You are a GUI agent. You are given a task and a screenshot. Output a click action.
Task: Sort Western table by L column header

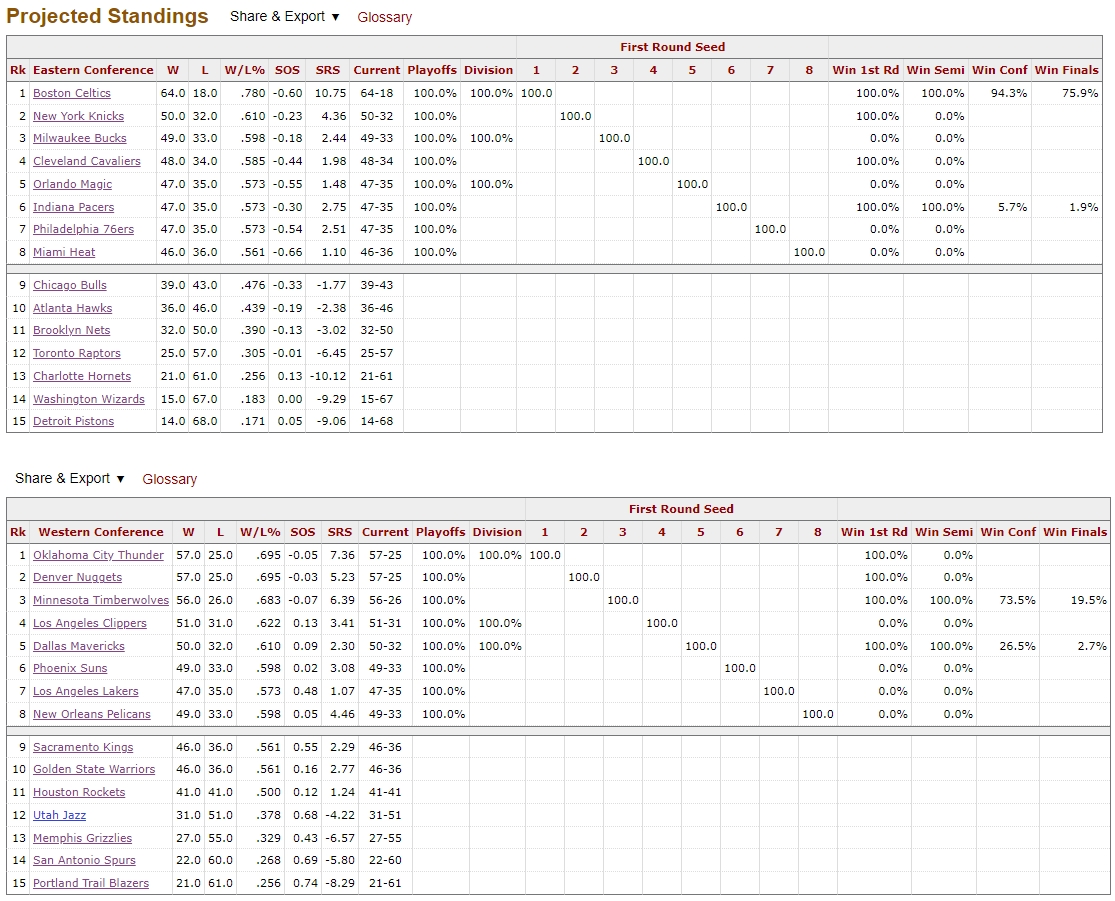click(x=220, y=532)
